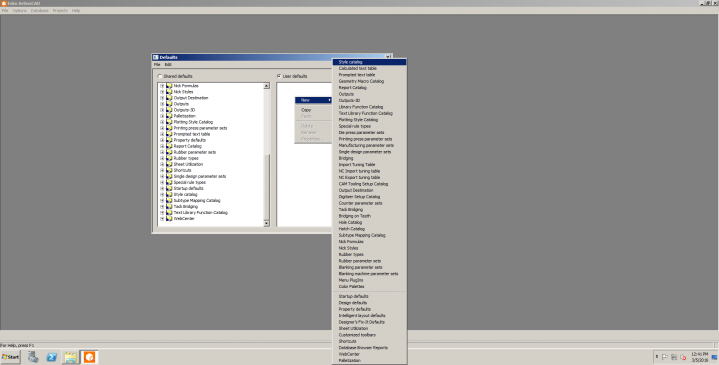Click the Server Manager taskbar icon
This screenshot has height=365, width=719.
[x=33, y=357]
